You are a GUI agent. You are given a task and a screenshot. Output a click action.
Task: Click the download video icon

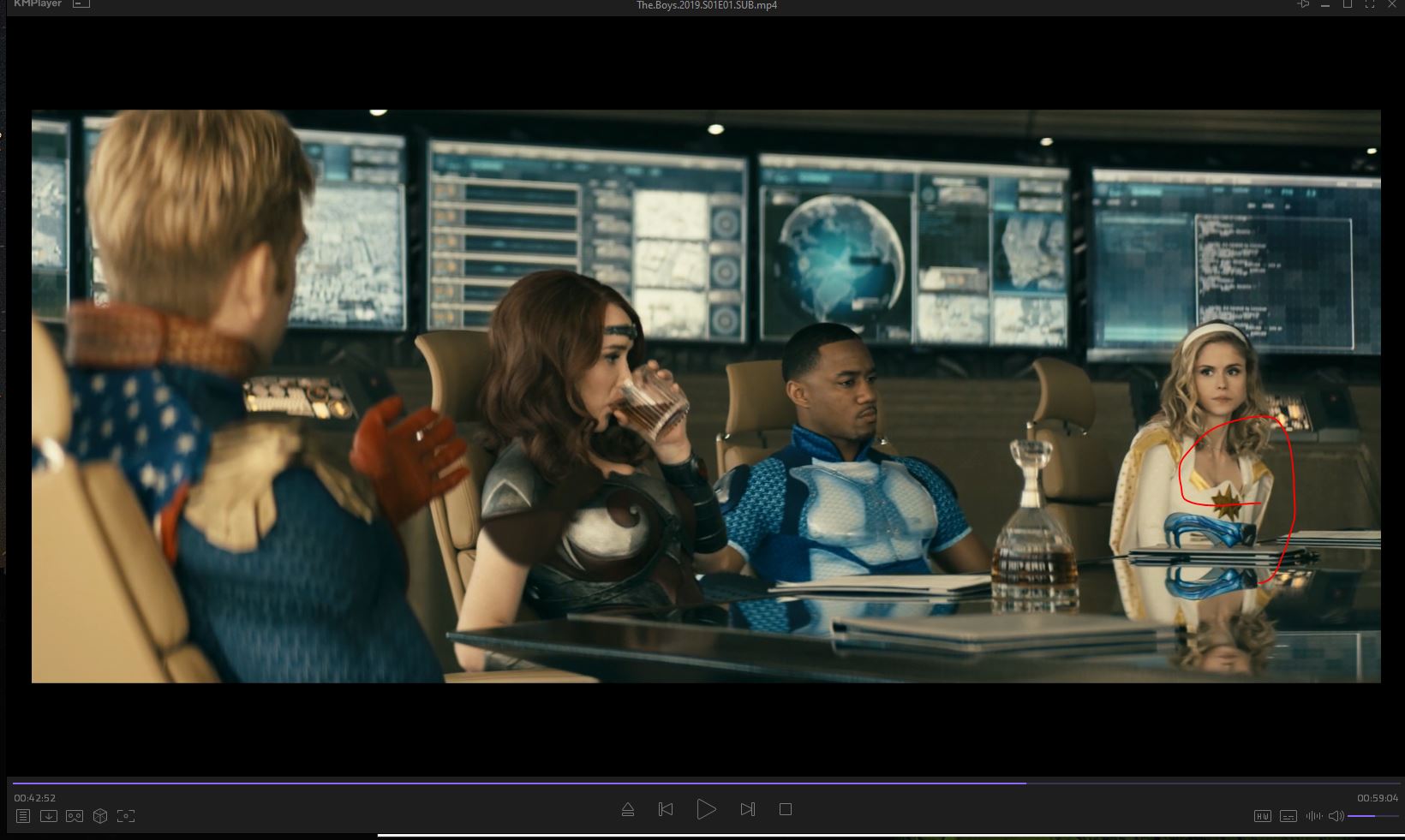tap(49, 816)
